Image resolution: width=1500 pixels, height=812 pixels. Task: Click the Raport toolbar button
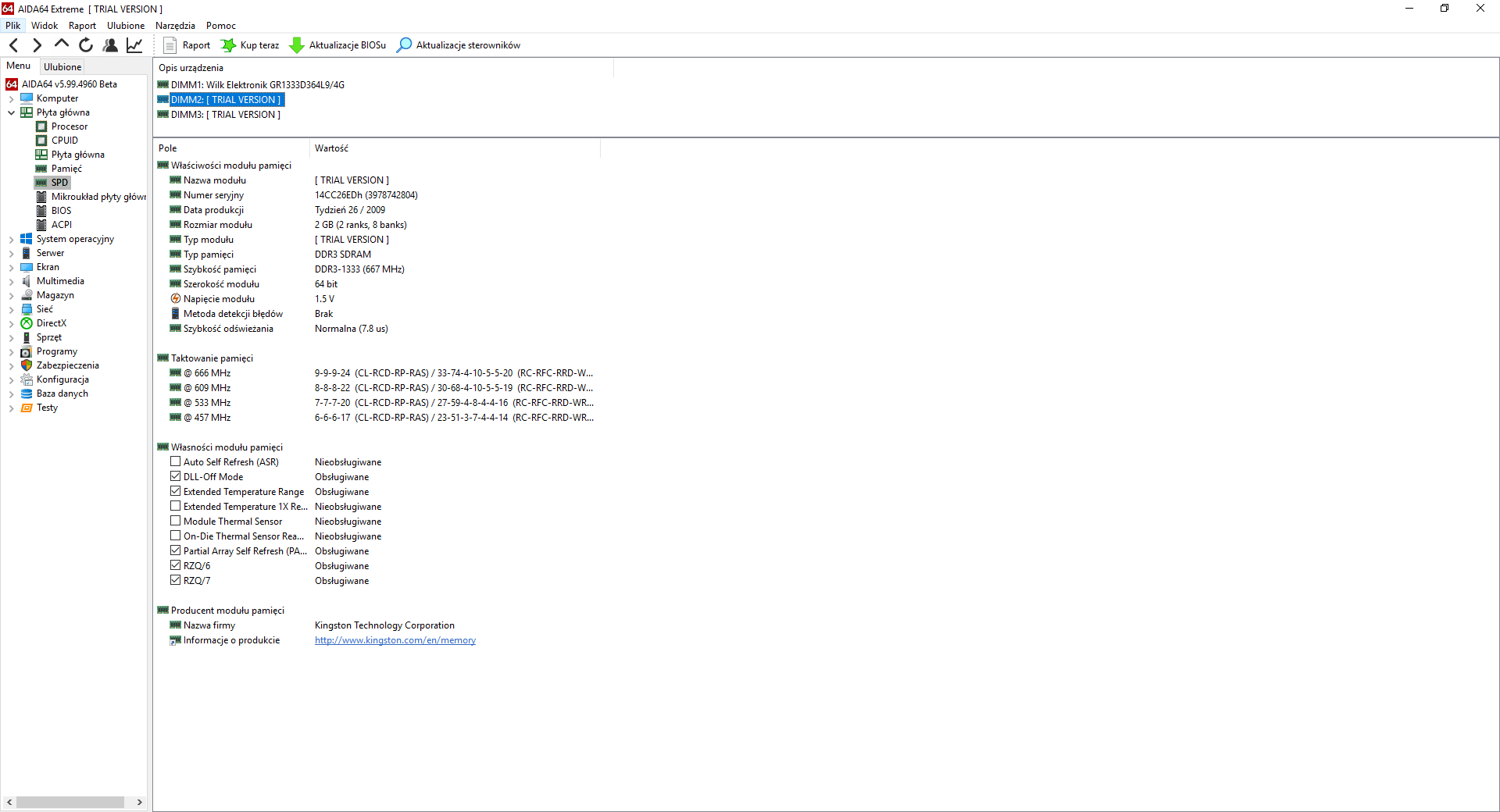tap(187, 45)
